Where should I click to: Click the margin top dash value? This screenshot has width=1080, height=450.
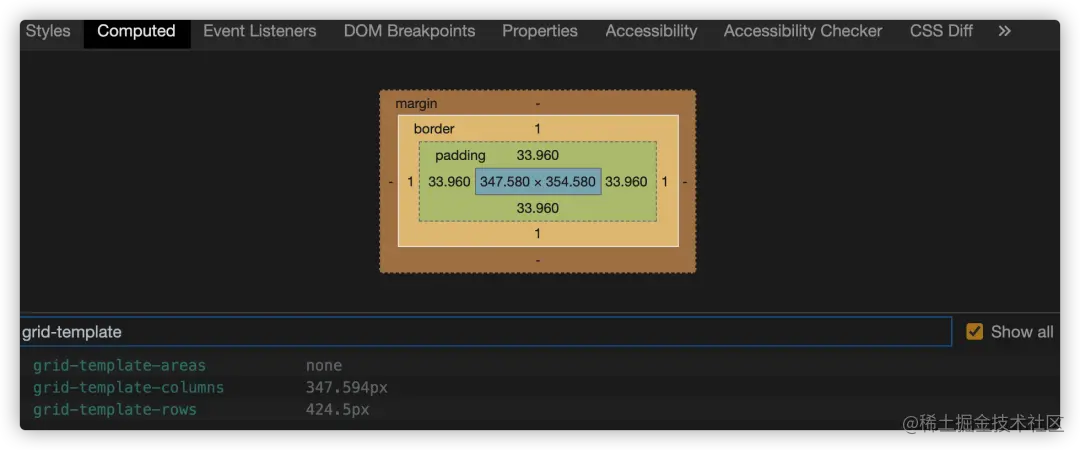tap(538, 103)
